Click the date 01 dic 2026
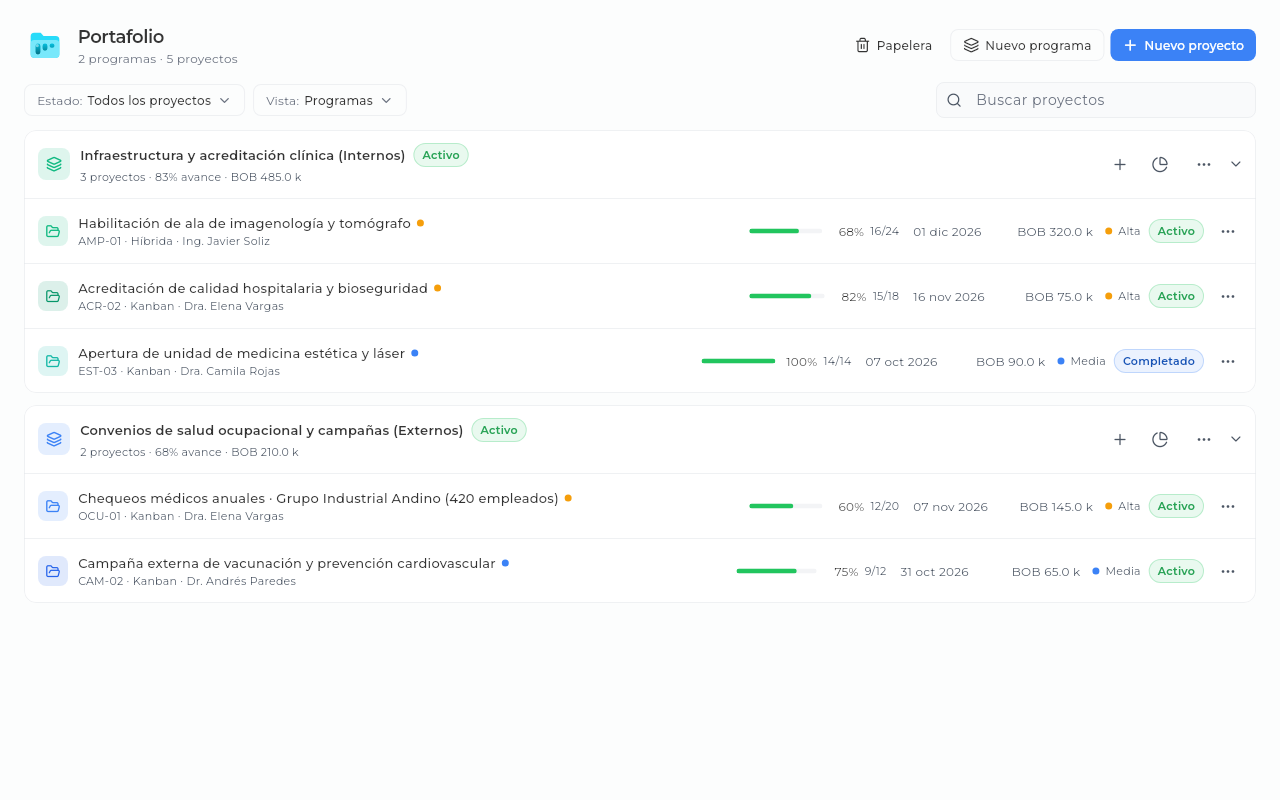1280x800 pixels. [x=947, y=232]
